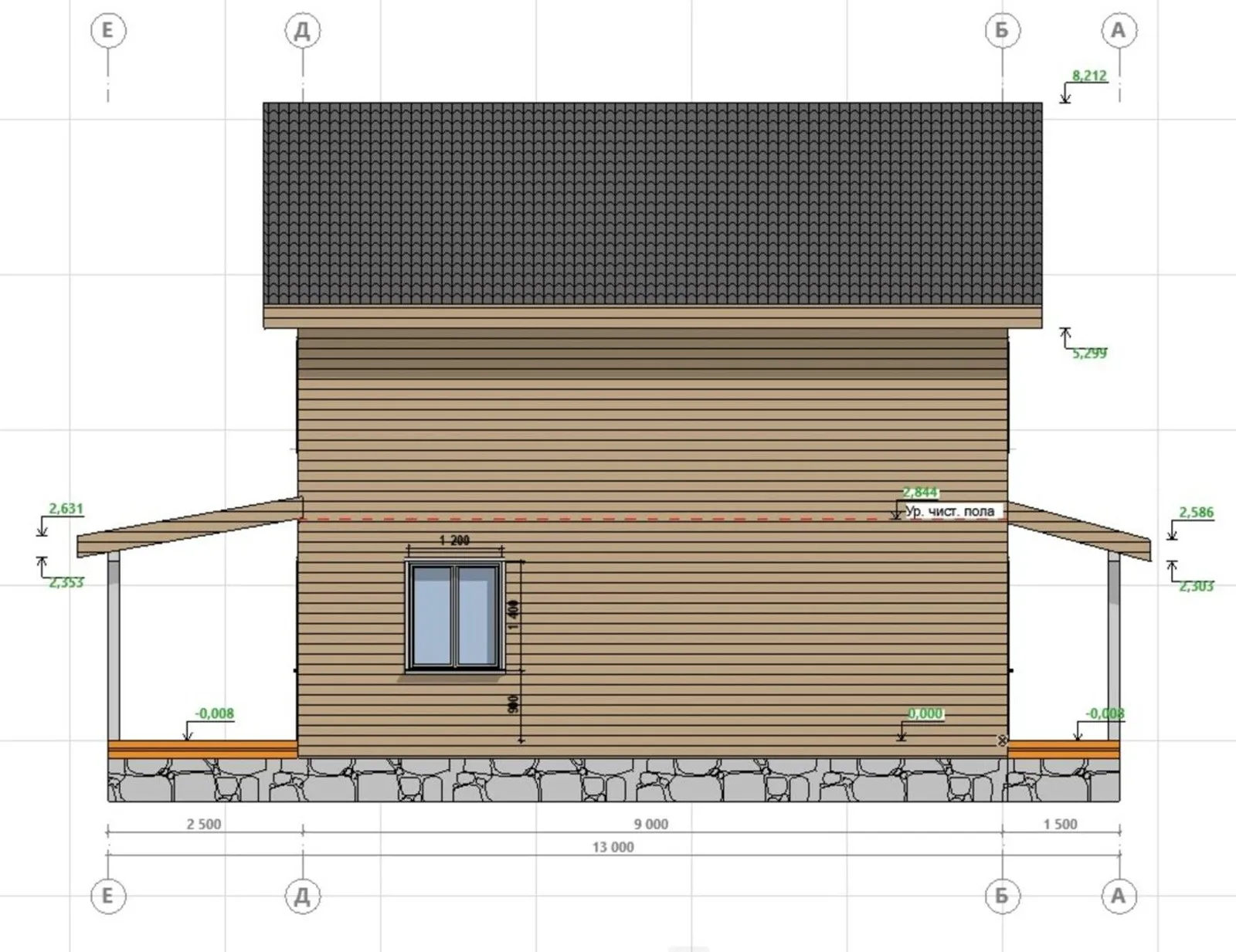Image resolution: width=1236 pixels, height=952 pixels.
Task: Click the dark tiled roof surface
Action: click(652, 205)
